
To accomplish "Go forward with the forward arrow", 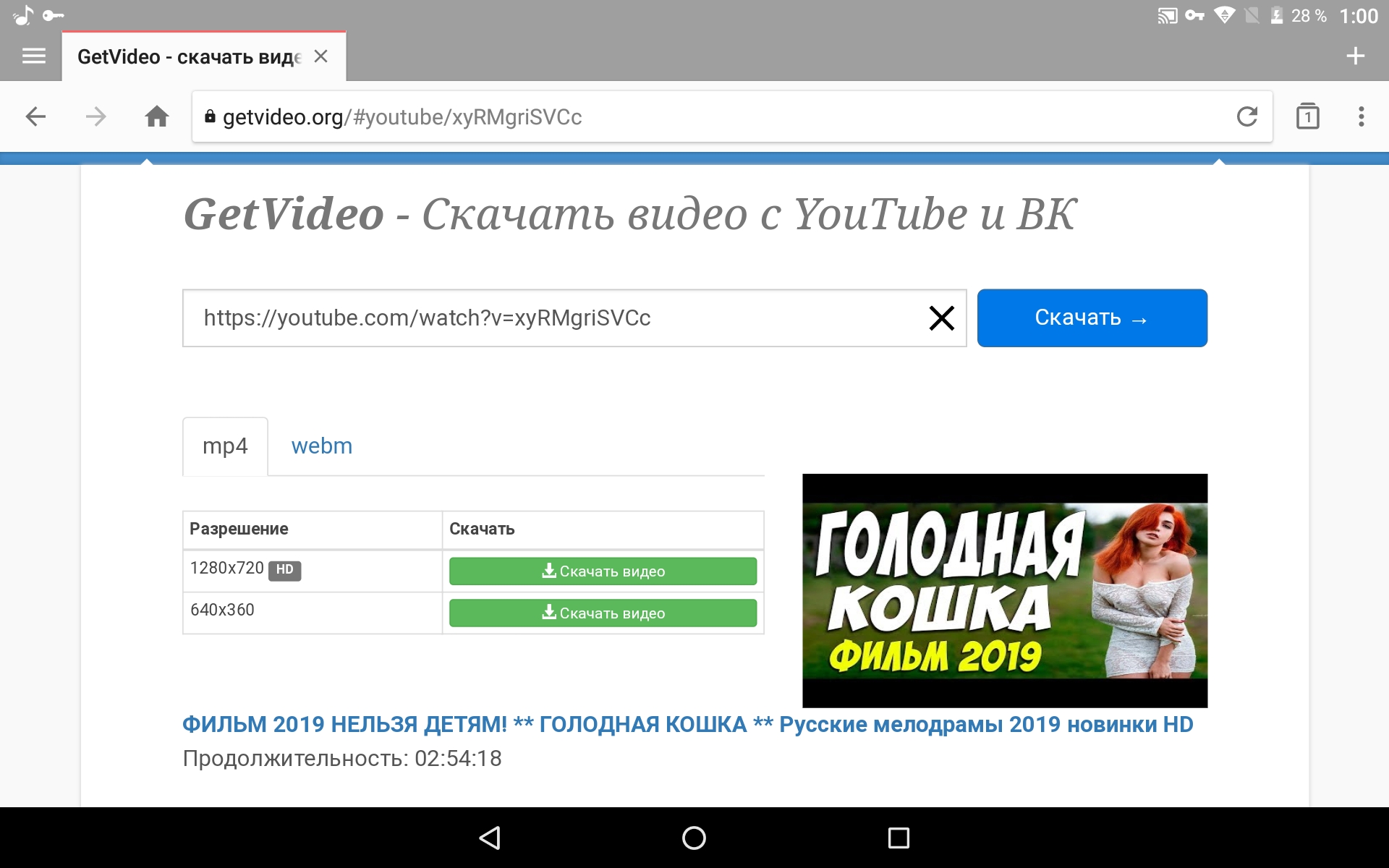I will pyautogui.click(x=95, y=116).
